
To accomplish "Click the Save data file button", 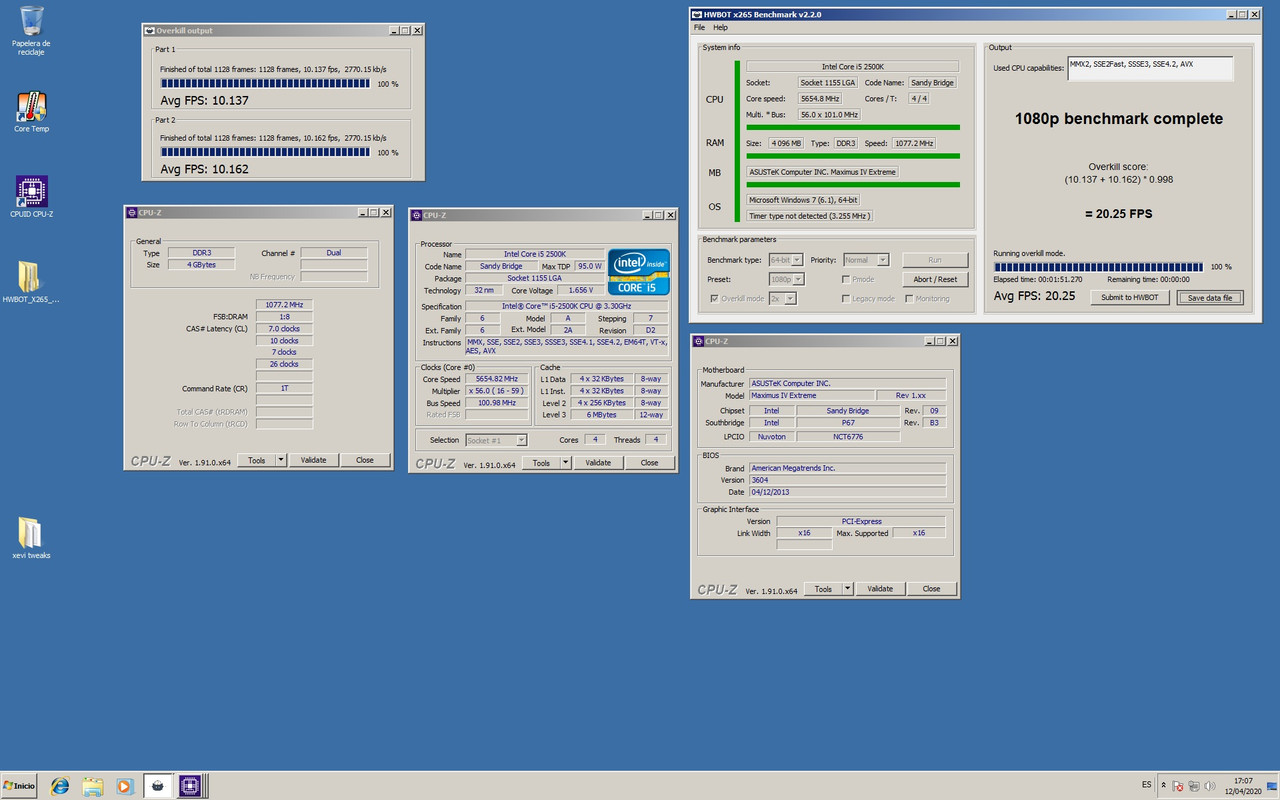I will pos(1210,297).
